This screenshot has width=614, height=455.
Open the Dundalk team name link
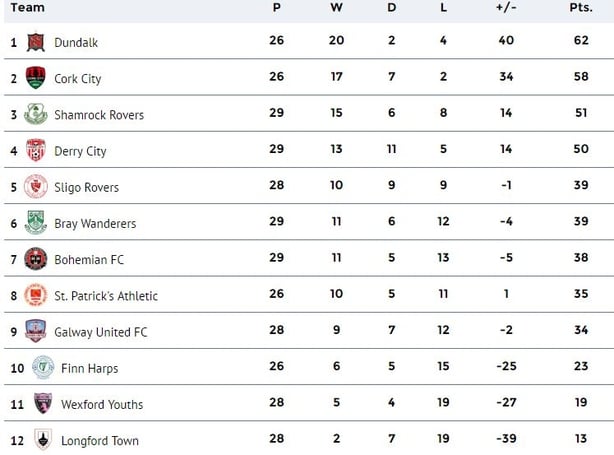[76, 42]
